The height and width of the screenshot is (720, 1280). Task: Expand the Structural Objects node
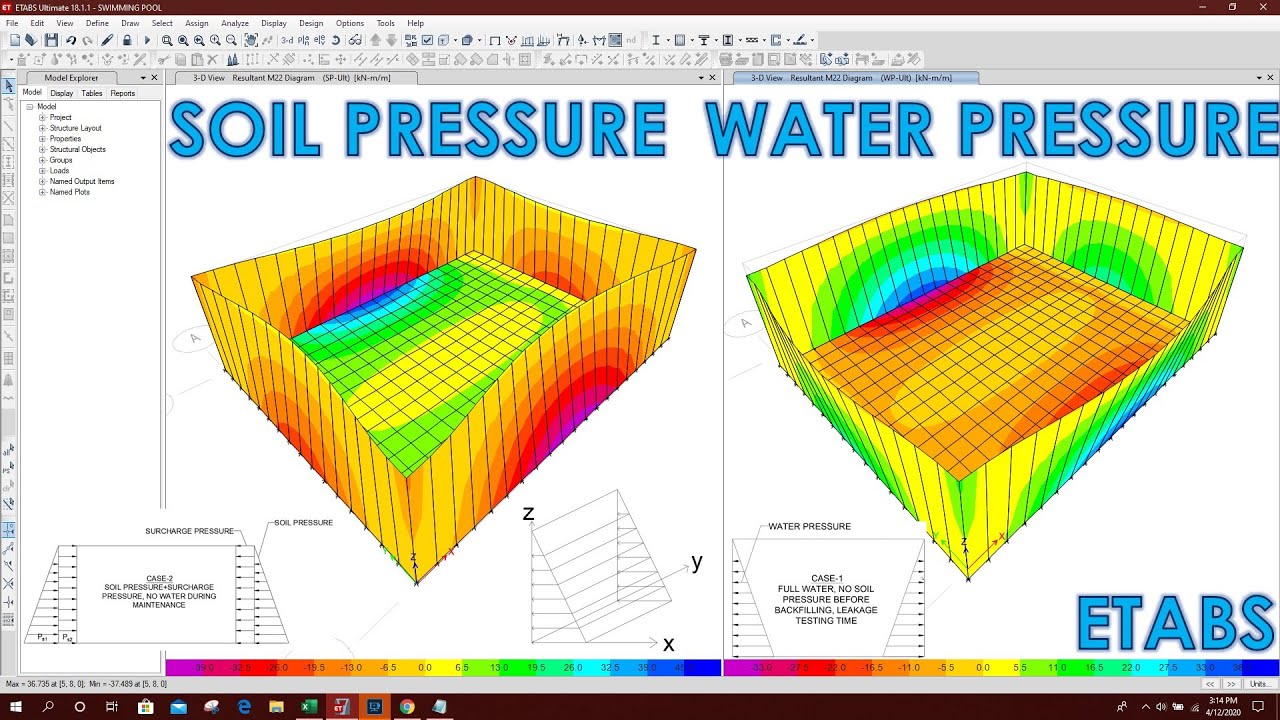click(43, 149)
